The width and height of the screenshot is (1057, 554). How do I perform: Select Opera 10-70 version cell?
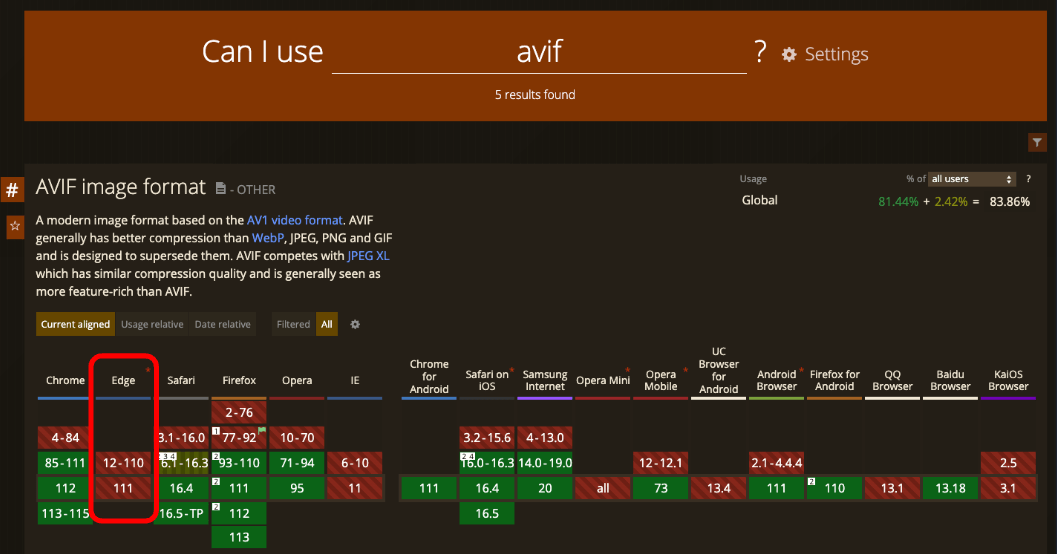(x=297, y=437)
